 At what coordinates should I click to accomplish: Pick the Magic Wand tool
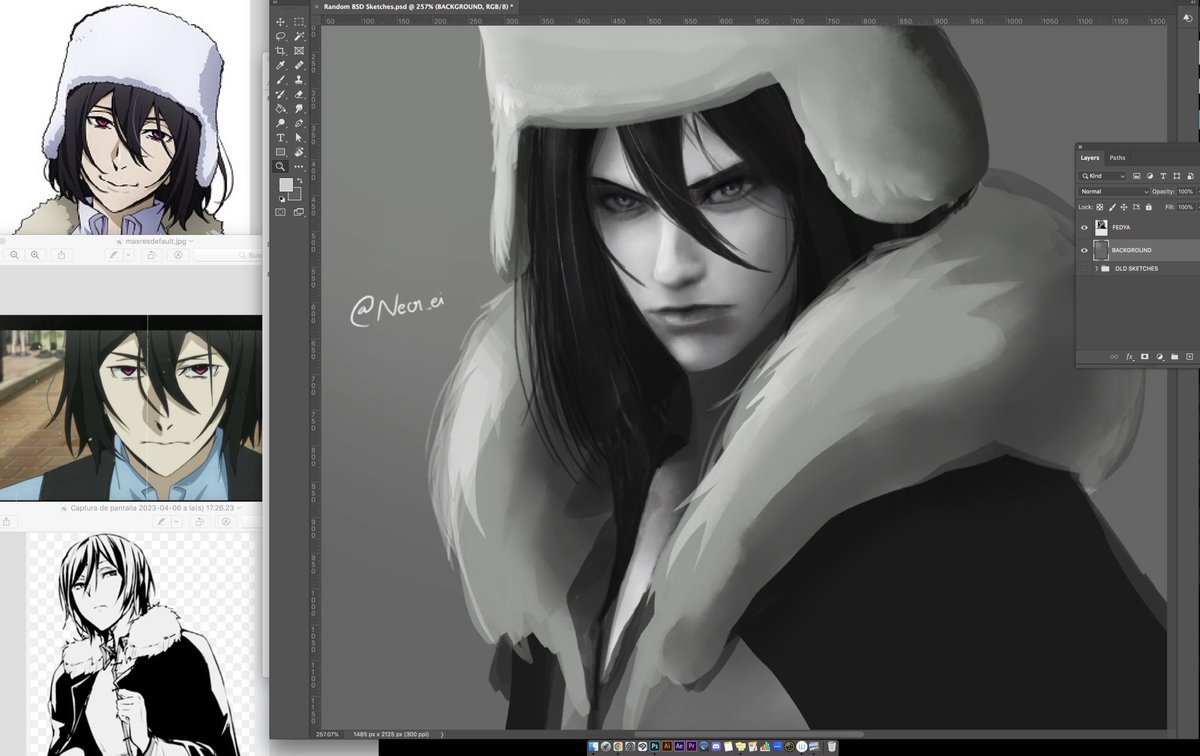(x=299, y=36)
